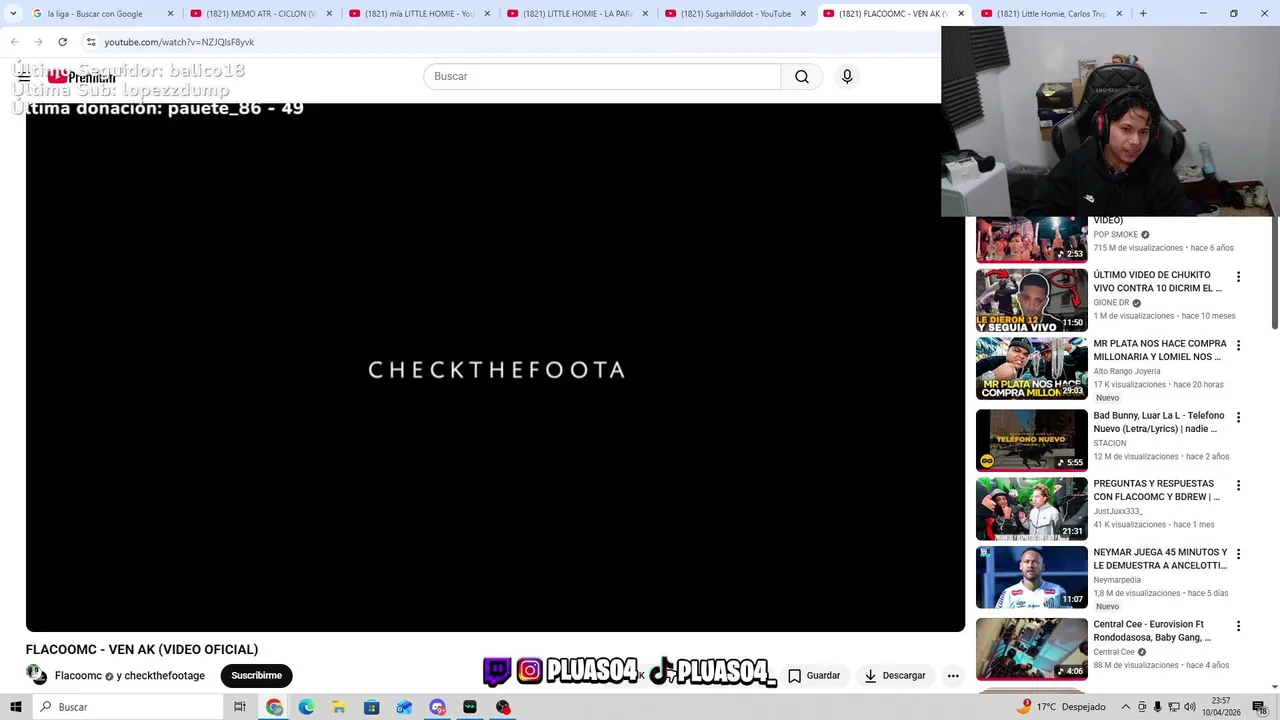
Task: Click the YouTube search input field
Action: pos(602,77)
